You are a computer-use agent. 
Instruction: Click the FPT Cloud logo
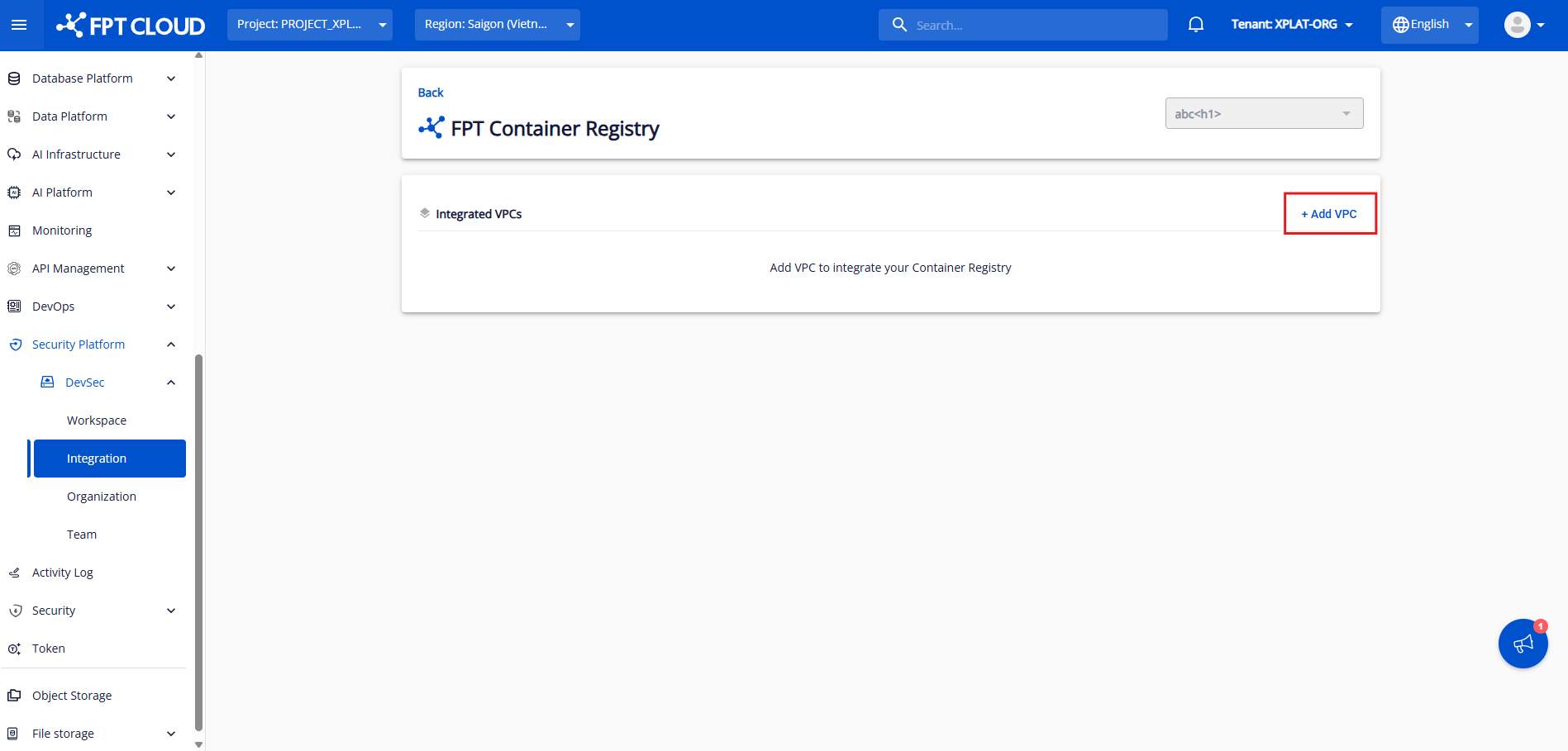coord(131,26)
